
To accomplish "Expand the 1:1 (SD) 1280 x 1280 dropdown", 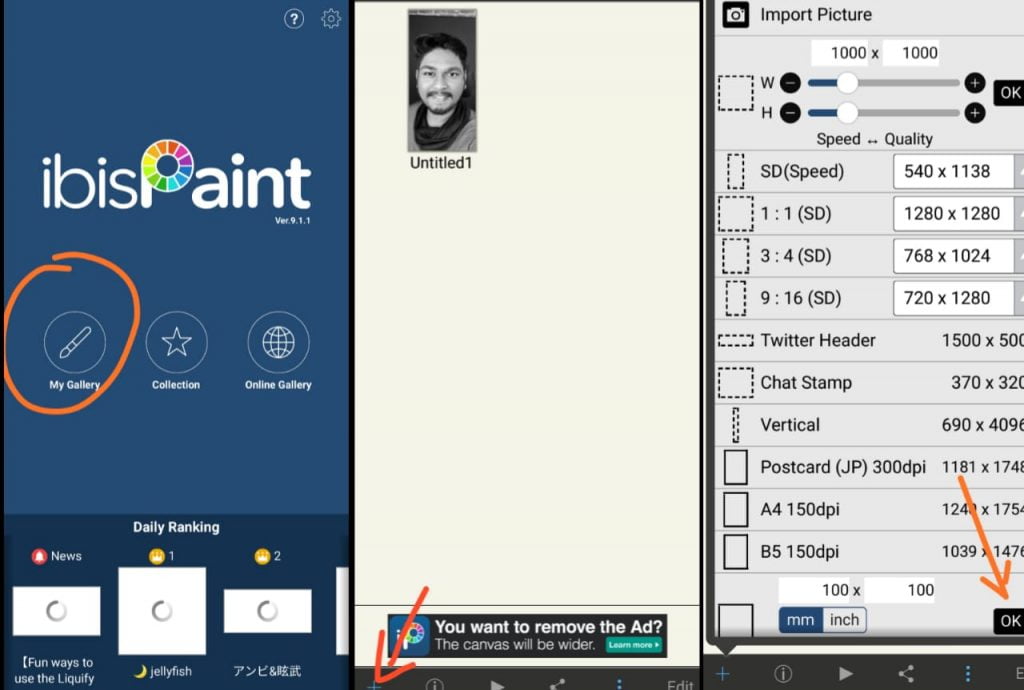I will coord(956,214).
